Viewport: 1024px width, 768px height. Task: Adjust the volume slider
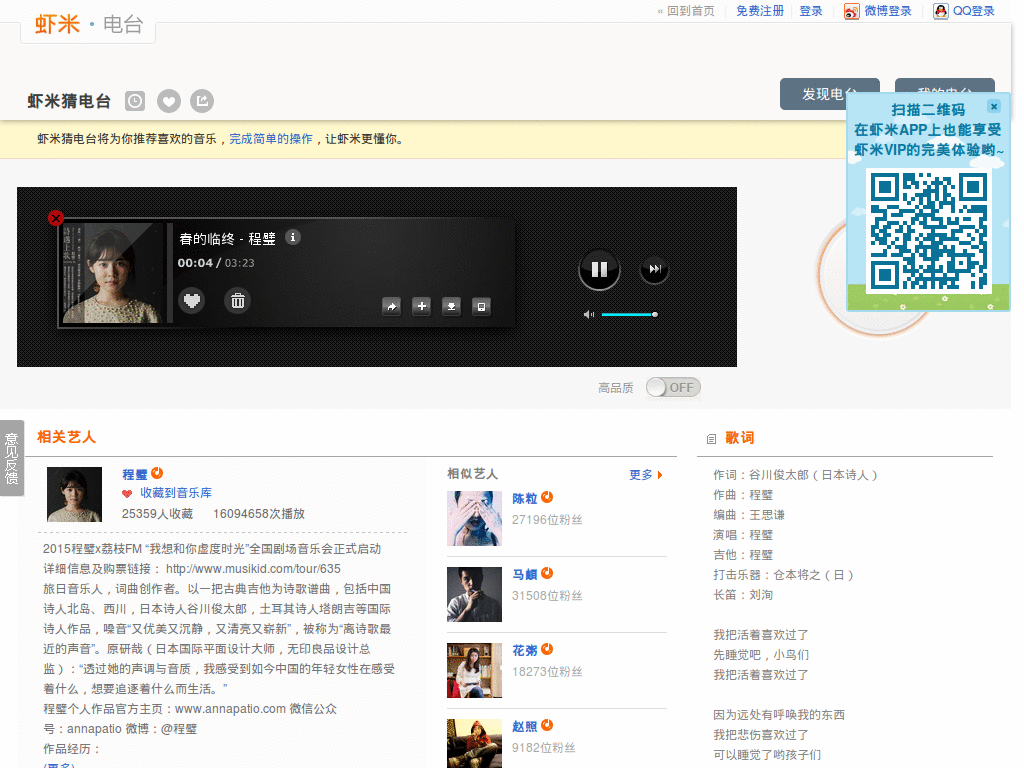630,315
